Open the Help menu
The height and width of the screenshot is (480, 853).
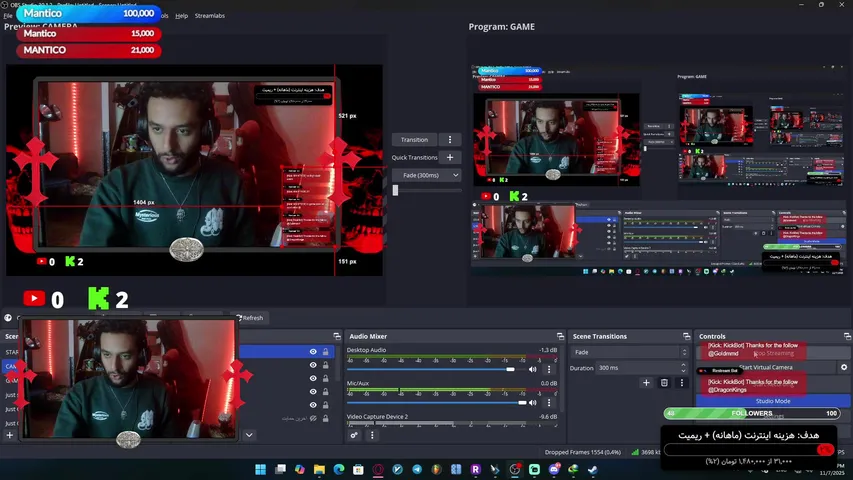pyautogui.click(x=182, y=16)
